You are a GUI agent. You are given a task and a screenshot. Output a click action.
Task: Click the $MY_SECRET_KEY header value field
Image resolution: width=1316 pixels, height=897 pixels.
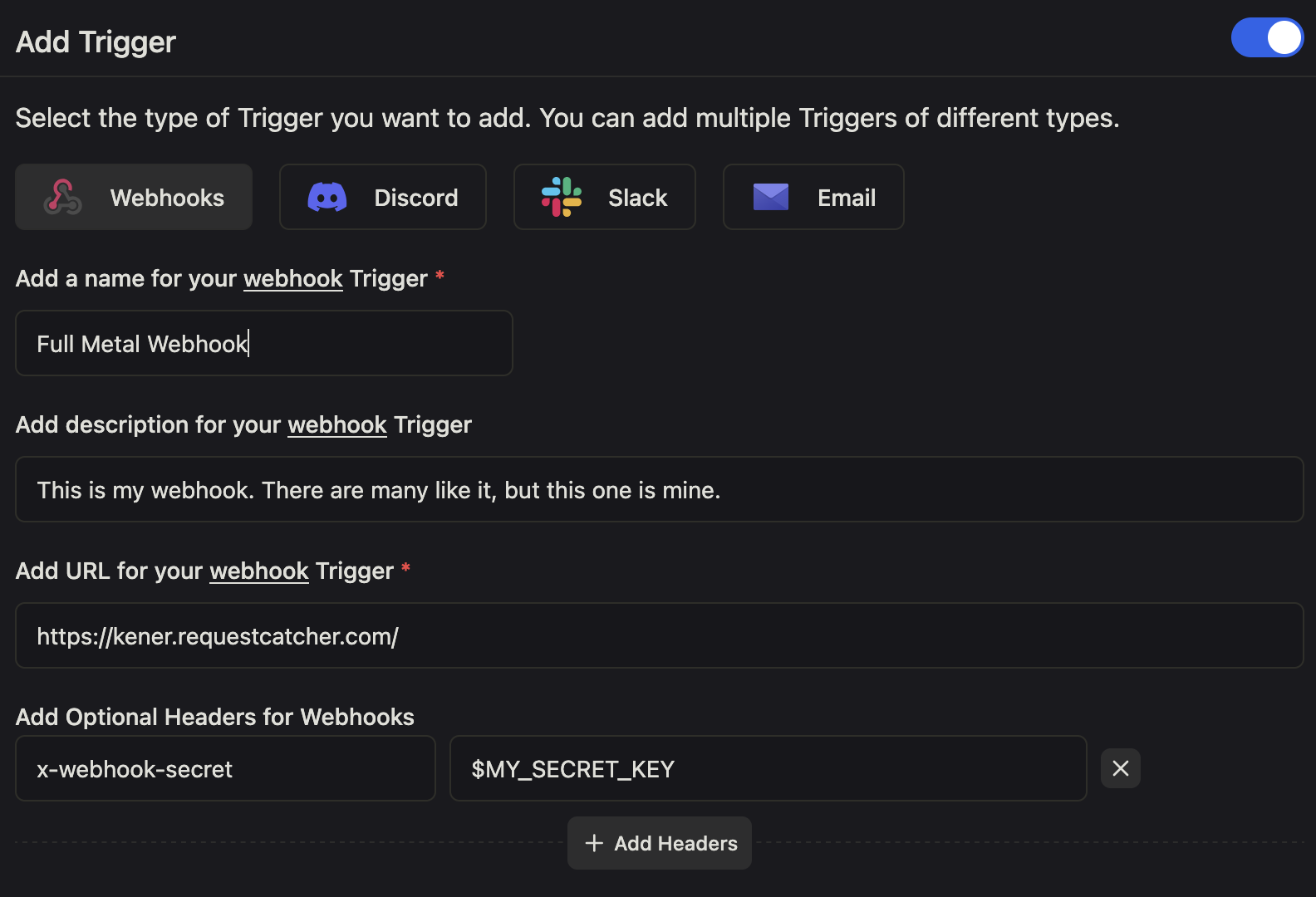(767, 768)
